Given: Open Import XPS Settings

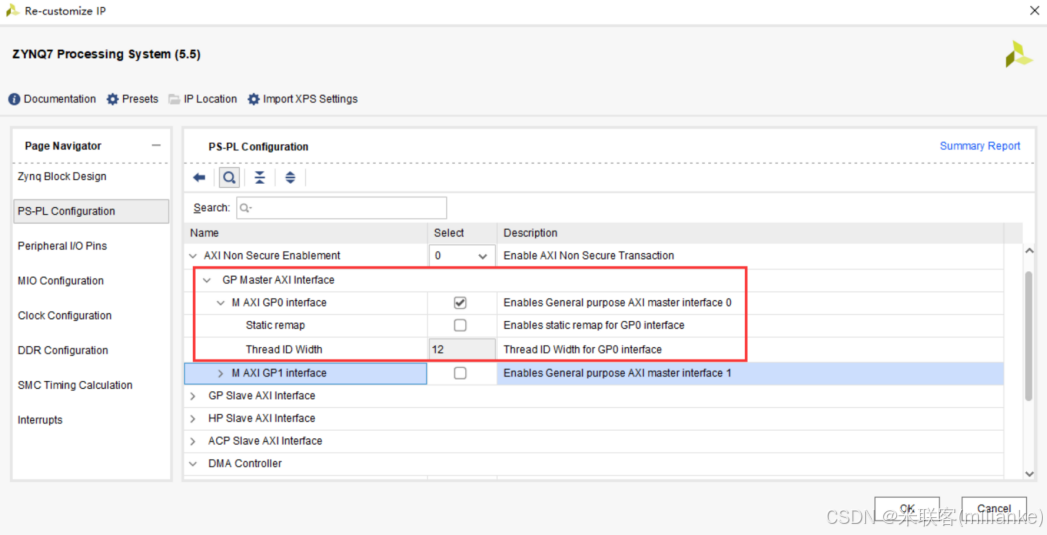Looking at the screenshot, I should (x=302, y=99).
